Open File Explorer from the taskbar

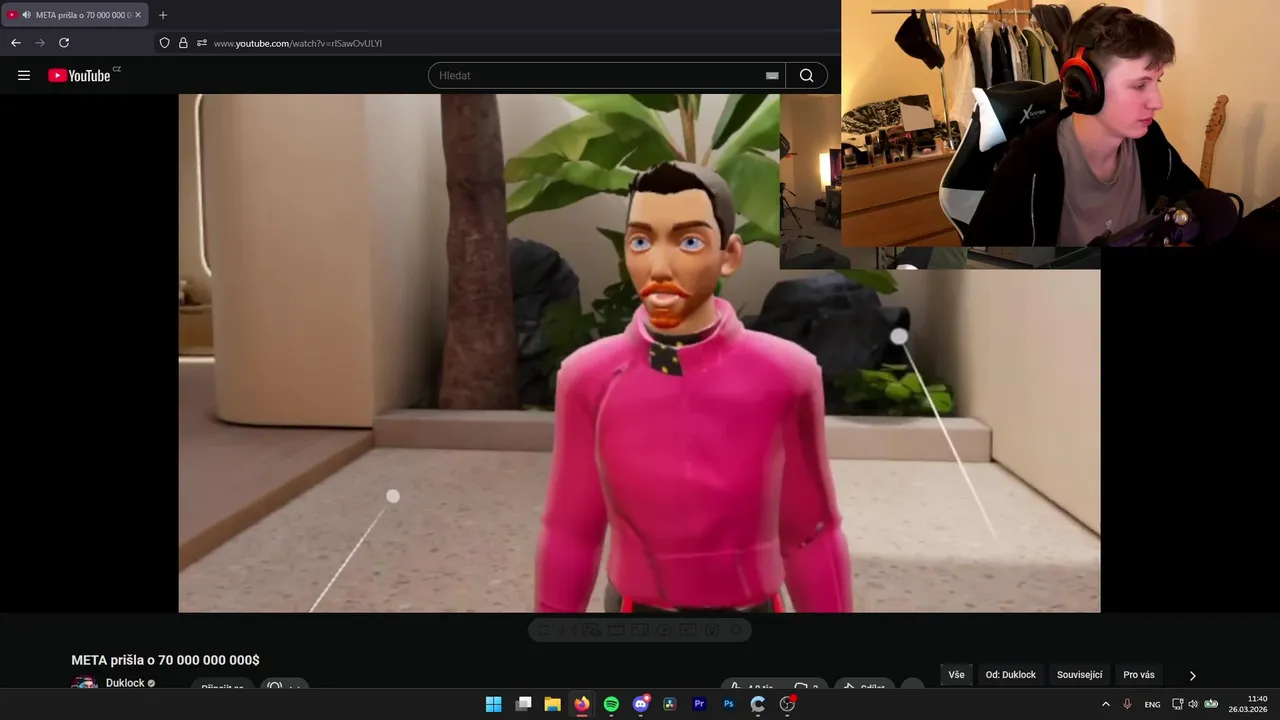(x=552, y=704)
